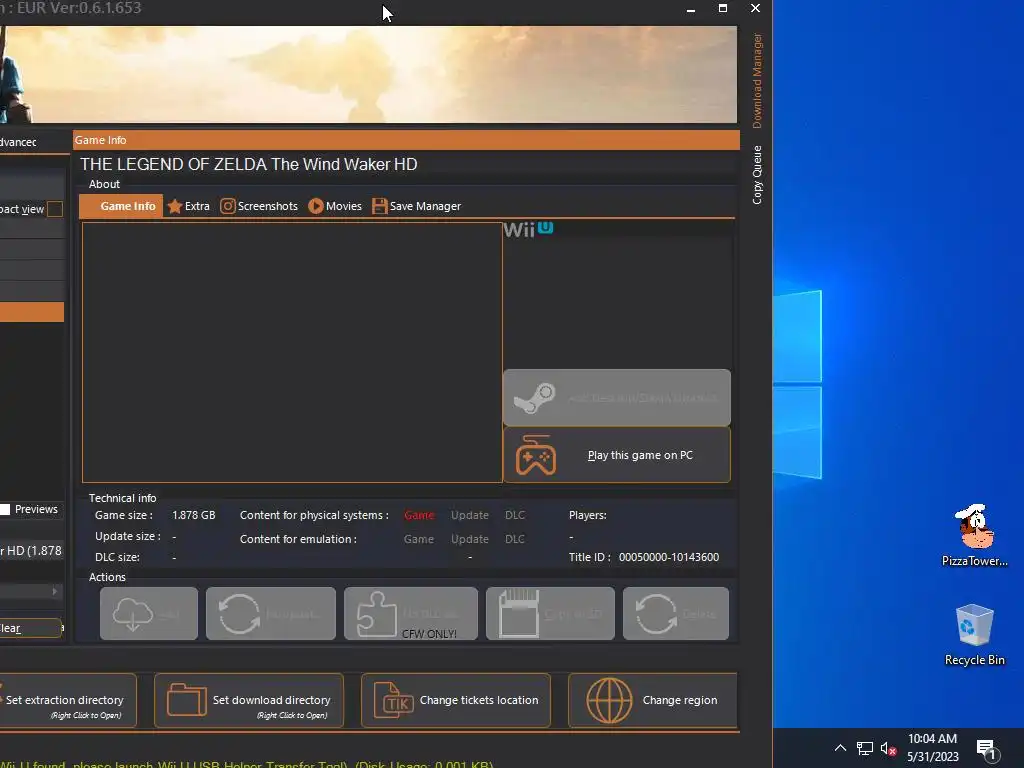Click the cloud download action icon

pyautogui.click(x=133, y=614)
